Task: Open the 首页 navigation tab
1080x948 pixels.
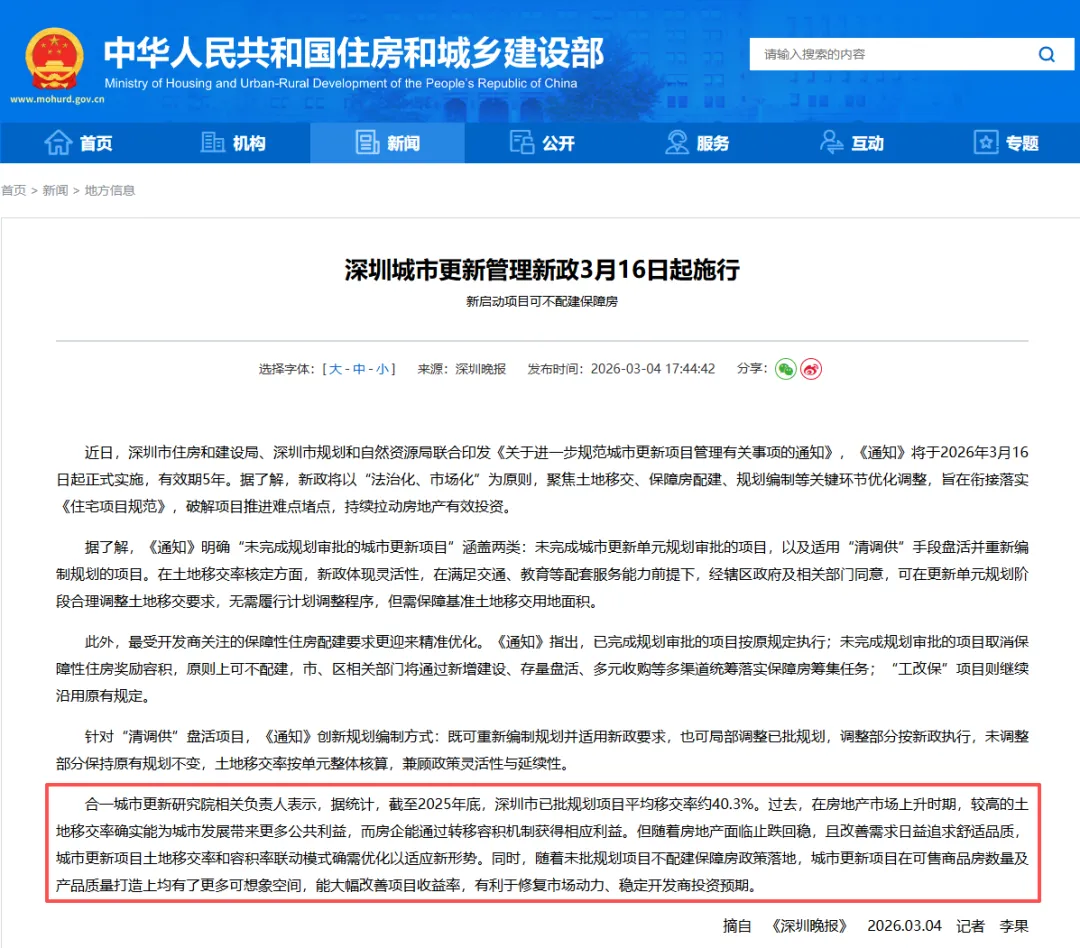Action: (x=78, y=143)
